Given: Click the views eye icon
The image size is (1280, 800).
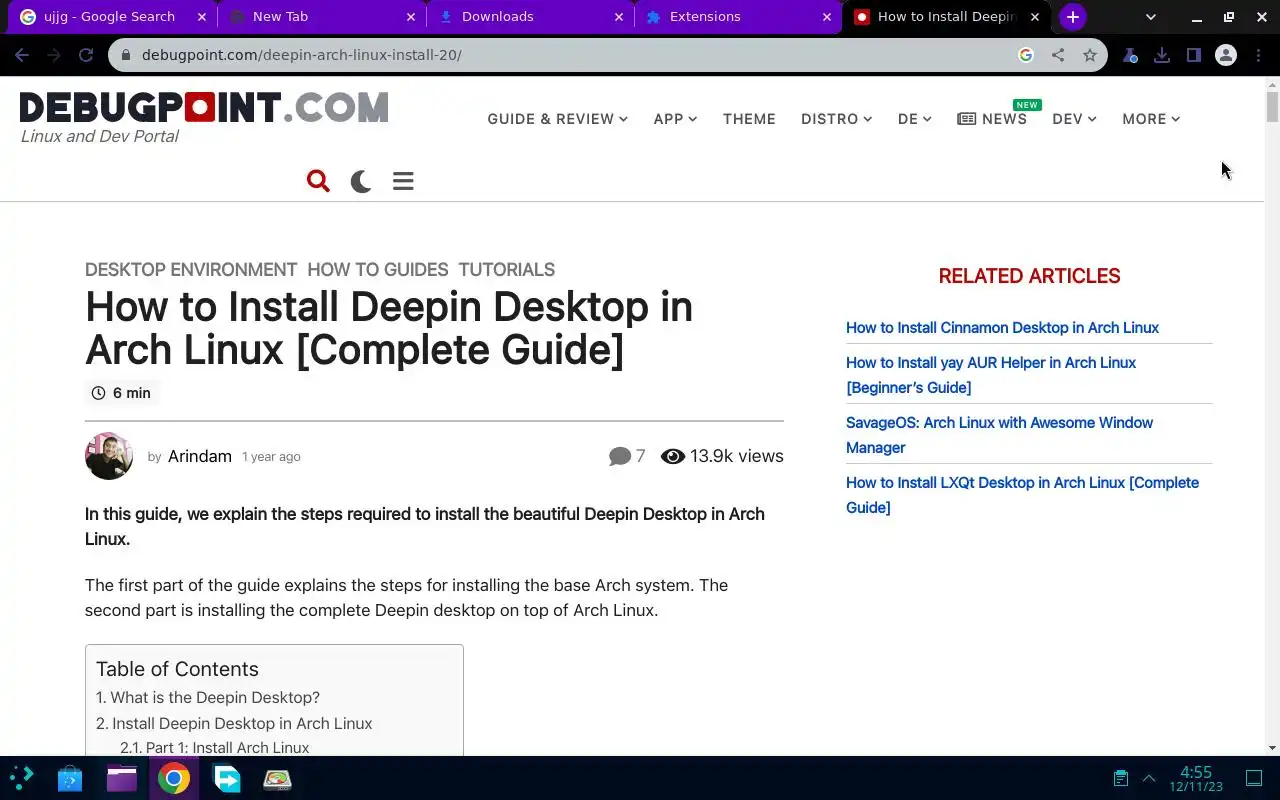Looking at the screenshot, I should click(673, 456).
